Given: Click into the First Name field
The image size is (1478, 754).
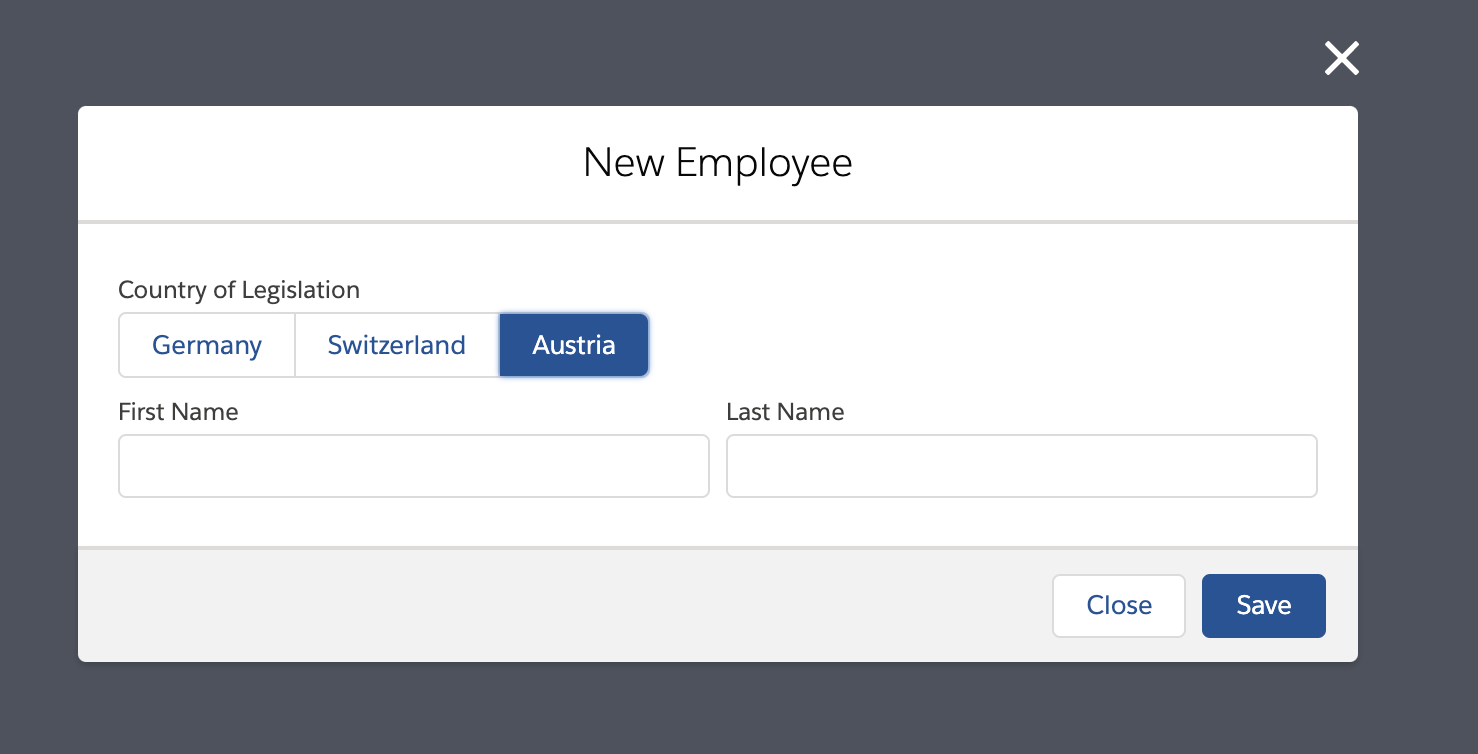Looking at the screenshot, I should coord(414,466).
